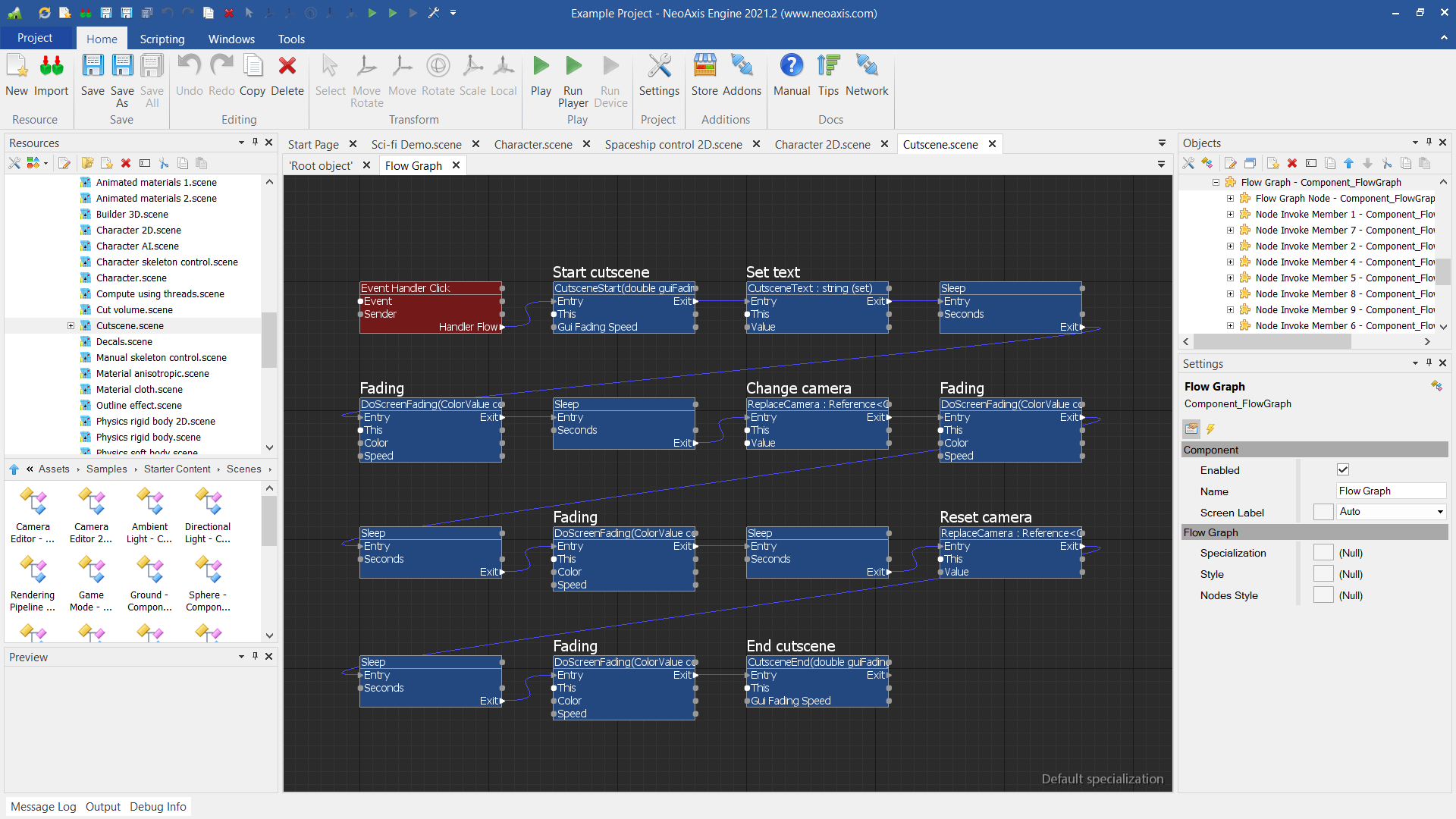Toggle the Enabled checkbox in Settings
This screenshot has height=819, width=1456.
click(1343, 470)
